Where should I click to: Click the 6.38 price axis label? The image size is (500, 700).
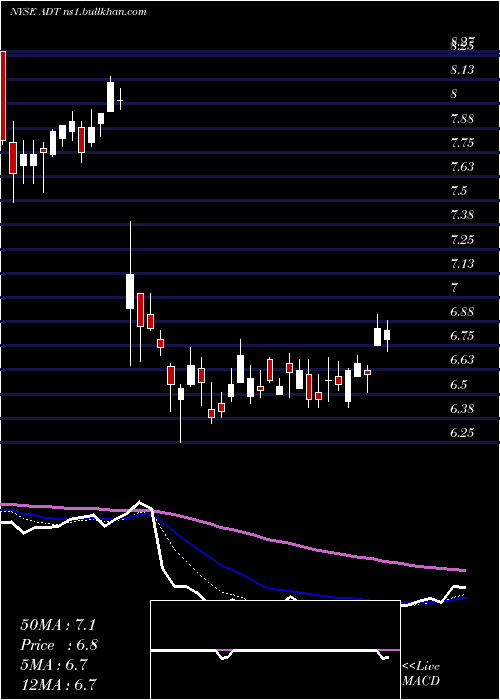[462, 409]
